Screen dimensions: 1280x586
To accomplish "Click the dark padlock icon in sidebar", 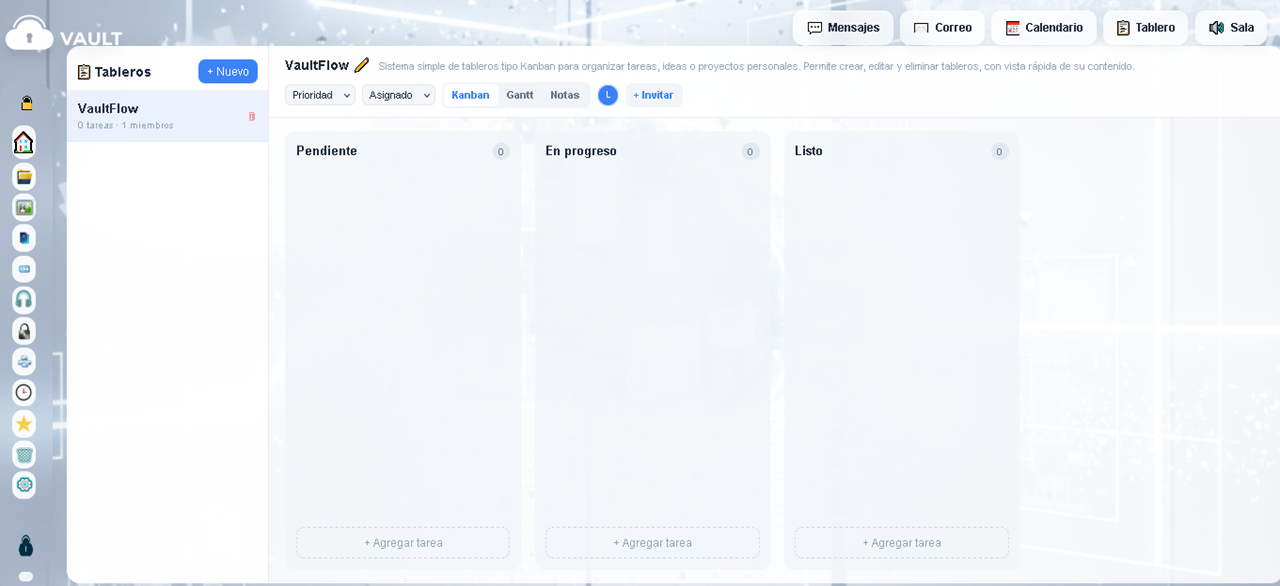I will [24, 331].
